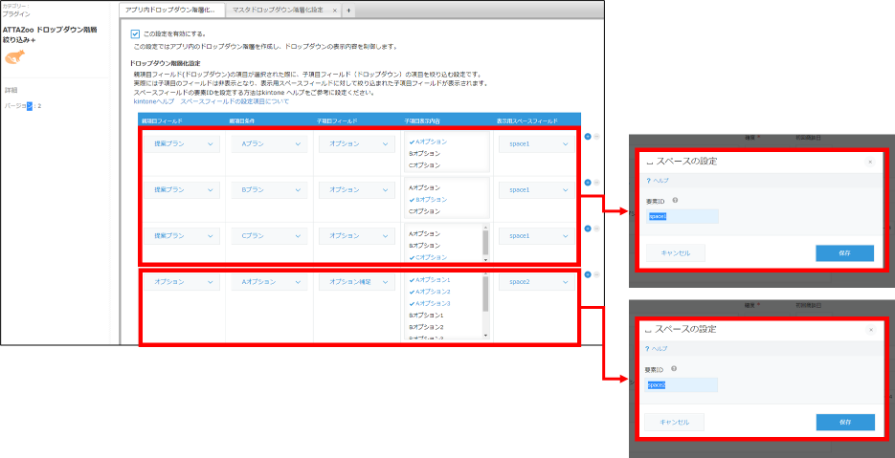Click the 要素ID info icon in lower dialog
895x458 pixels.
(675, 369)
